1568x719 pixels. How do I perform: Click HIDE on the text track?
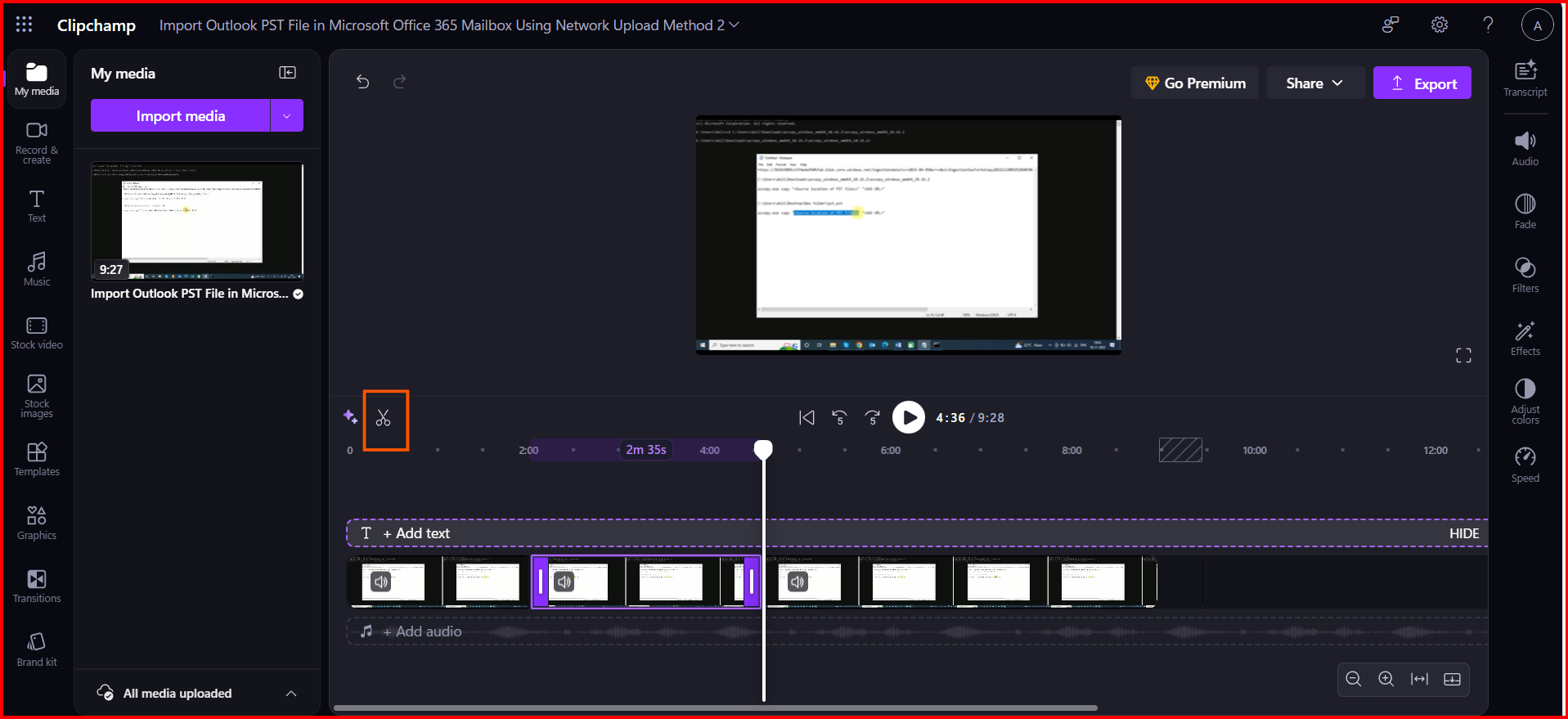(x=1464, y=533)
